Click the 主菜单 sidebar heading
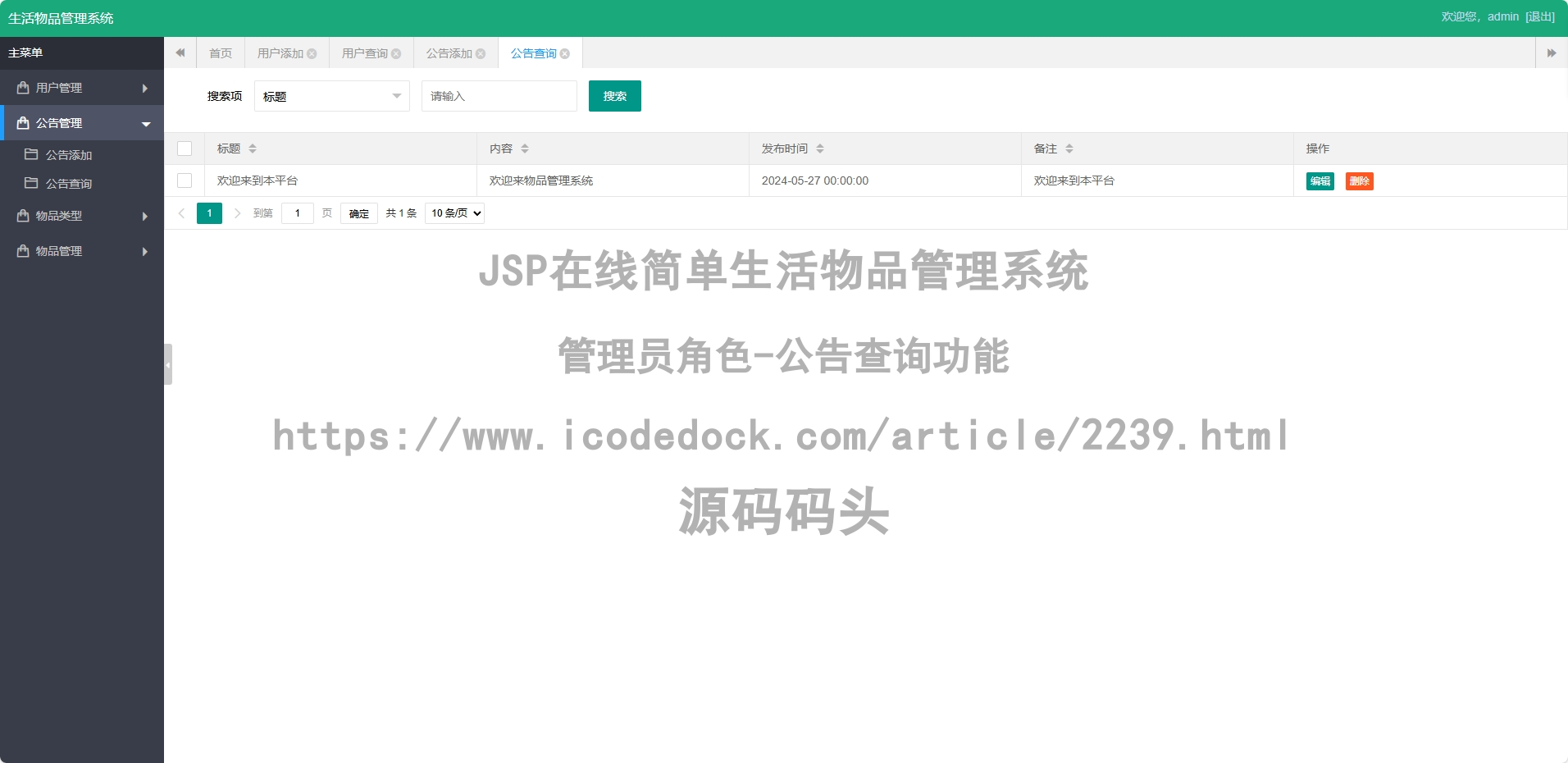 click(x=25, y=53)
